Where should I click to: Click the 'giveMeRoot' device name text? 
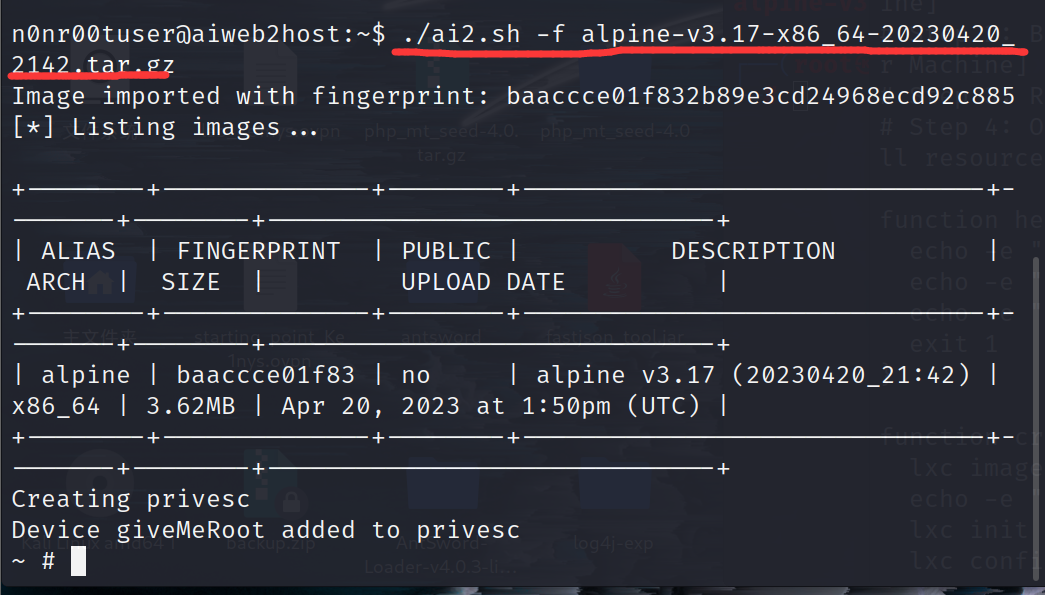(x=191, y=530)
